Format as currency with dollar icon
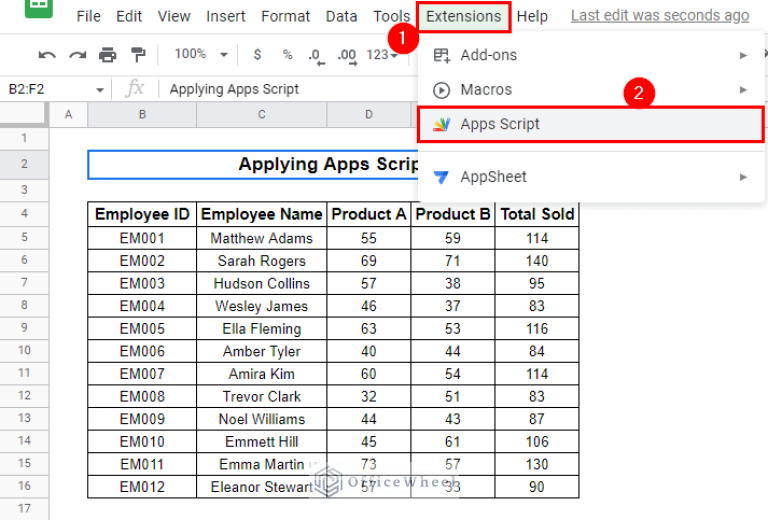The width and height of the screenshot is (768, 520). click(257, 54)
